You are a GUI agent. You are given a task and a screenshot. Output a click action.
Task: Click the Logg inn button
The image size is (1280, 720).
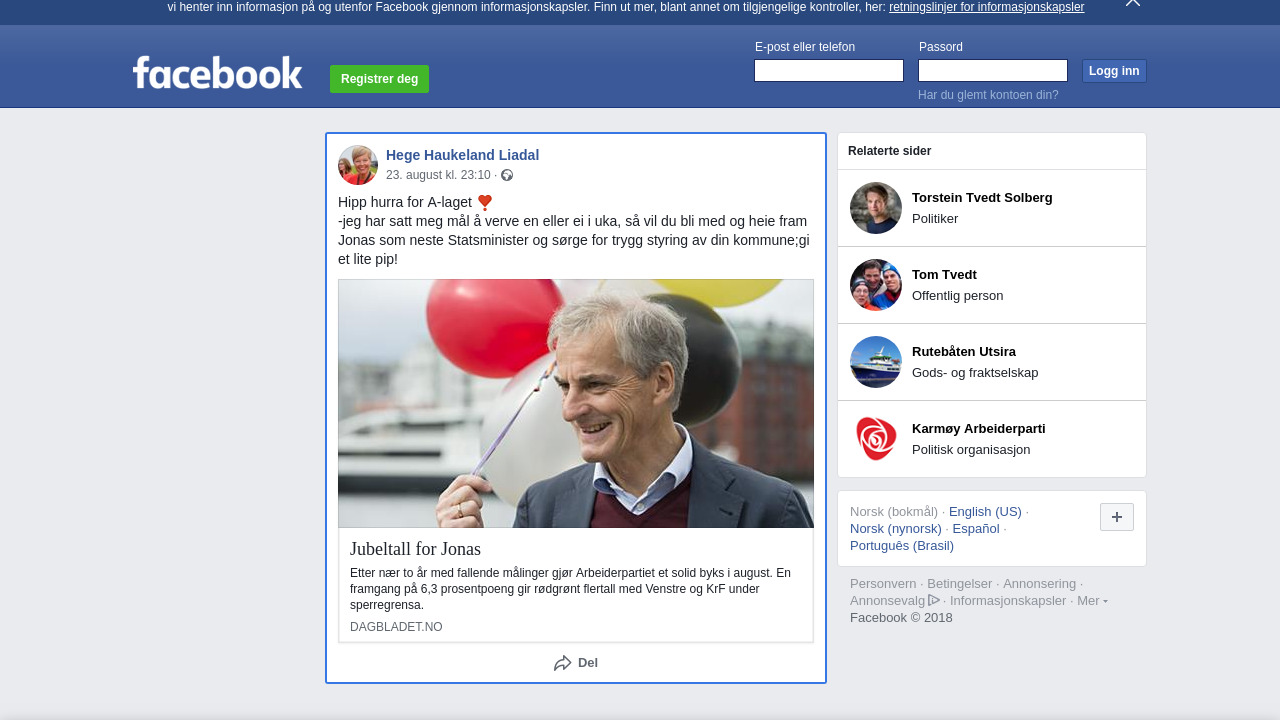point(1114,71)
